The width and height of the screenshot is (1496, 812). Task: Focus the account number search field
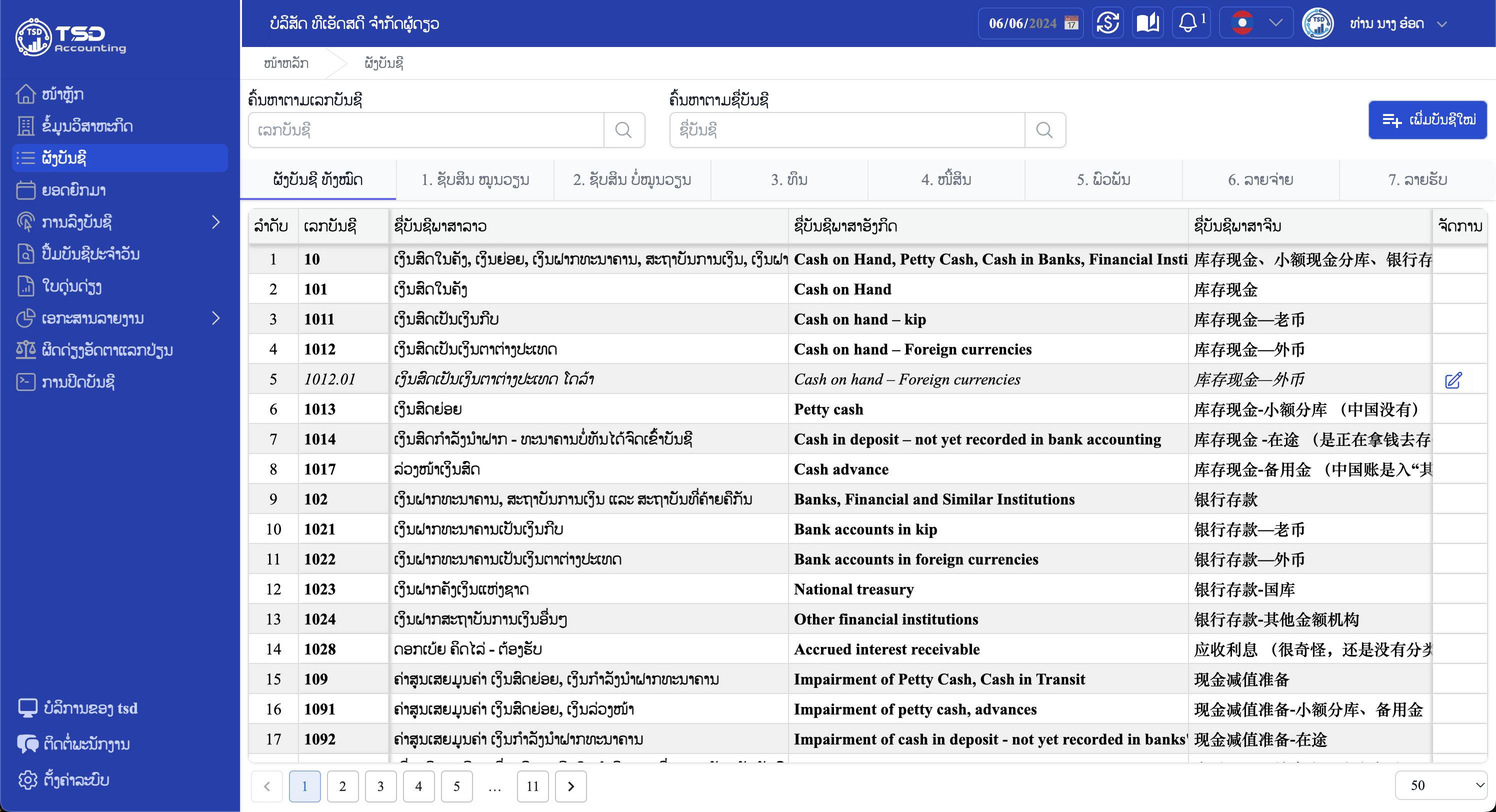point(426,129)
